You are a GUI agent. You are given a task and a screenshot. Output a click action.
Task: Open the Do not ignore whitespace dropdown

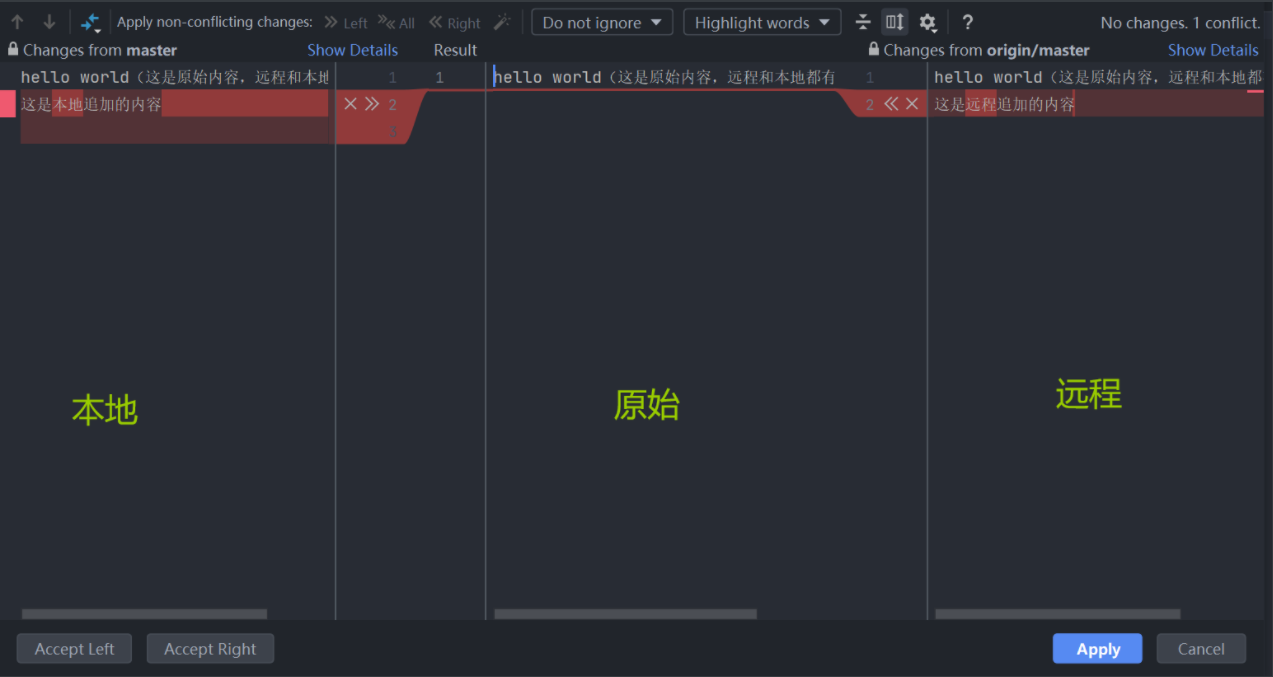(601, 21)
